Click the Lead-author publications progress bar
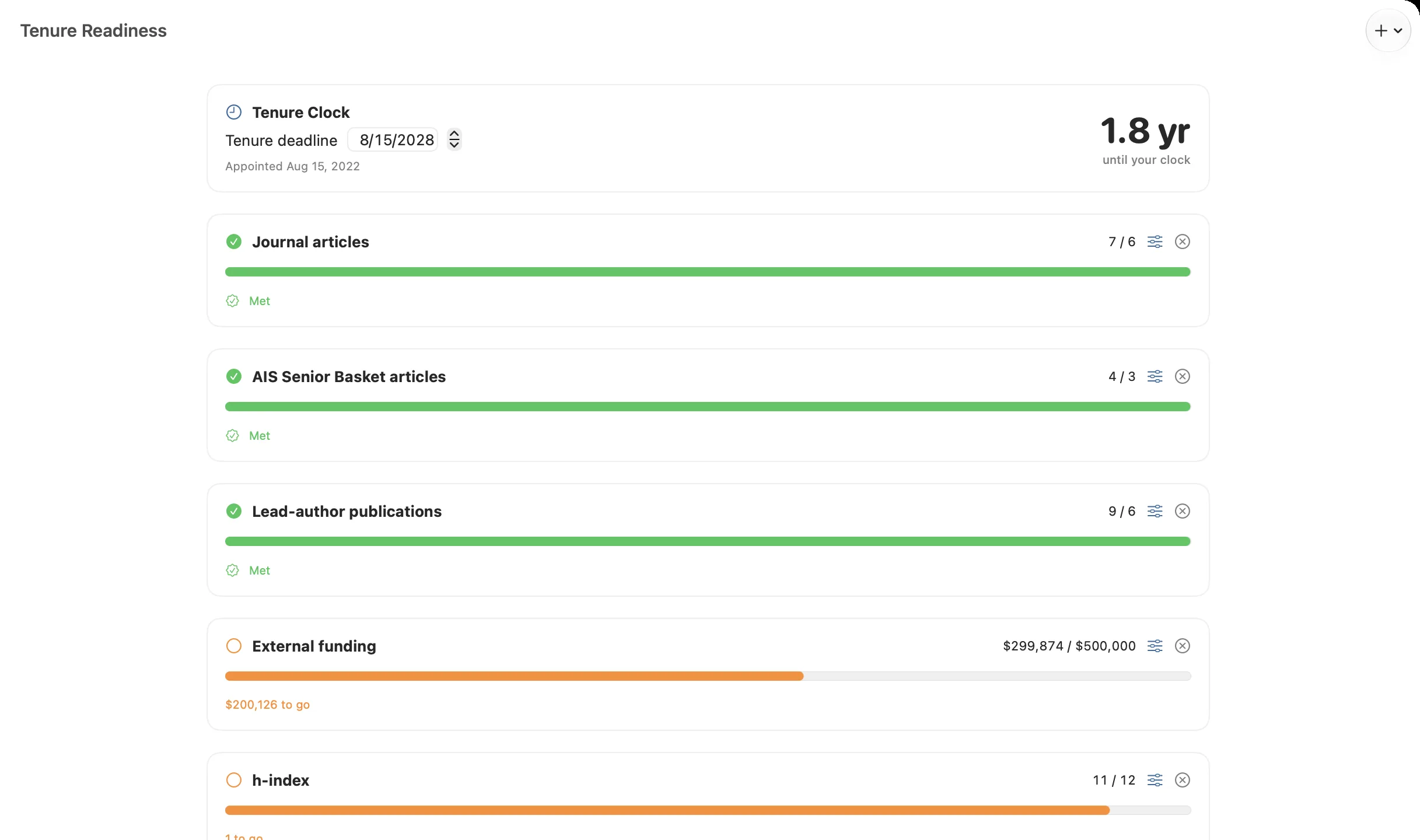Screen dimensions: 1420x840 [x=708, y=541]
